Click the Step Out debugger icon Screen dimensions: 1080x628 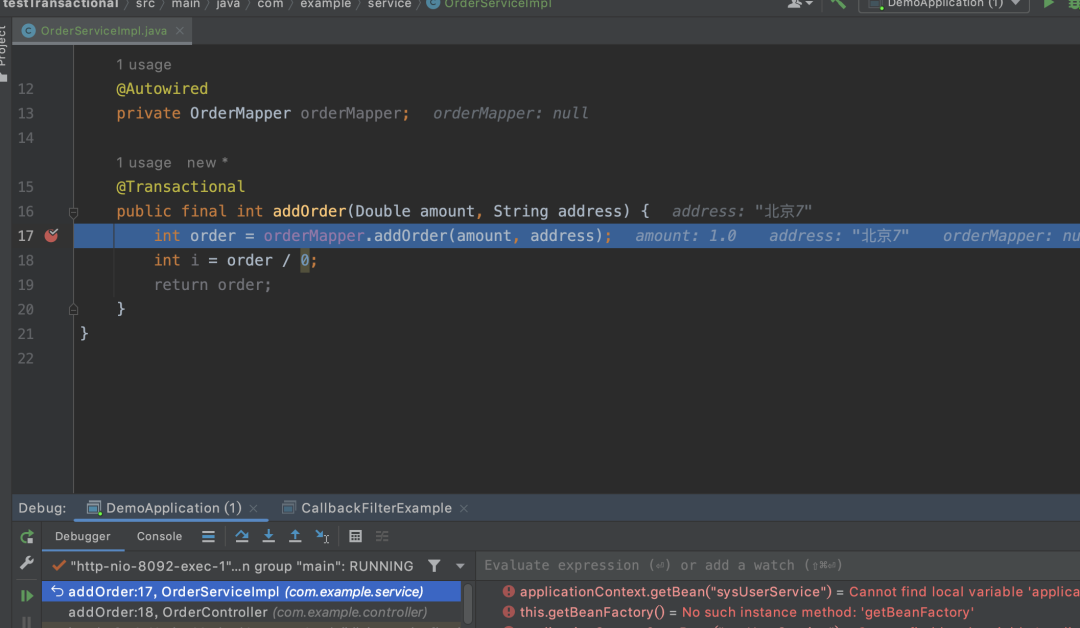tap(295, 536)
